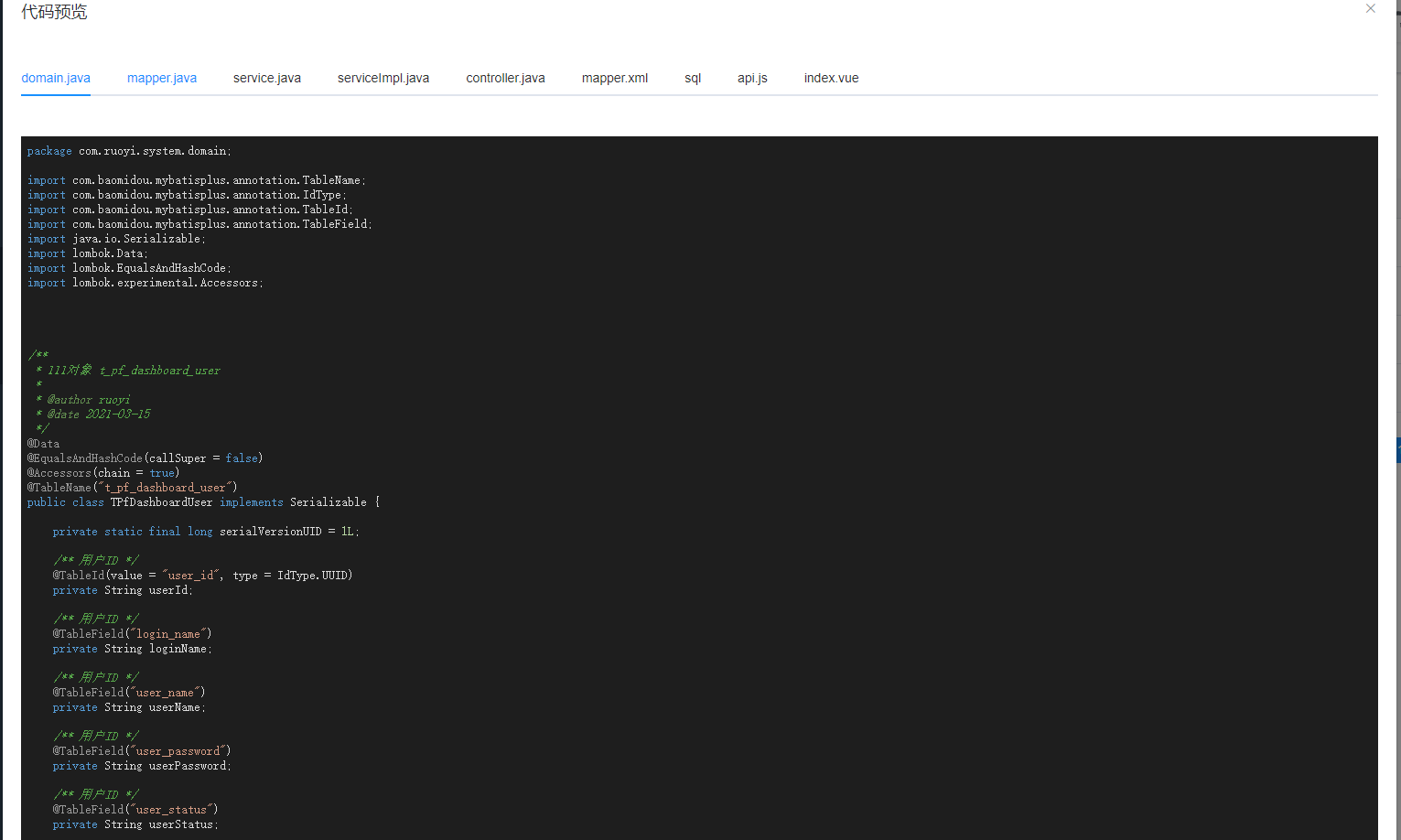Click the 'import lombok.experimental.Accessors;' line
The image size is (1401, 840).
(x=145, y=283)
